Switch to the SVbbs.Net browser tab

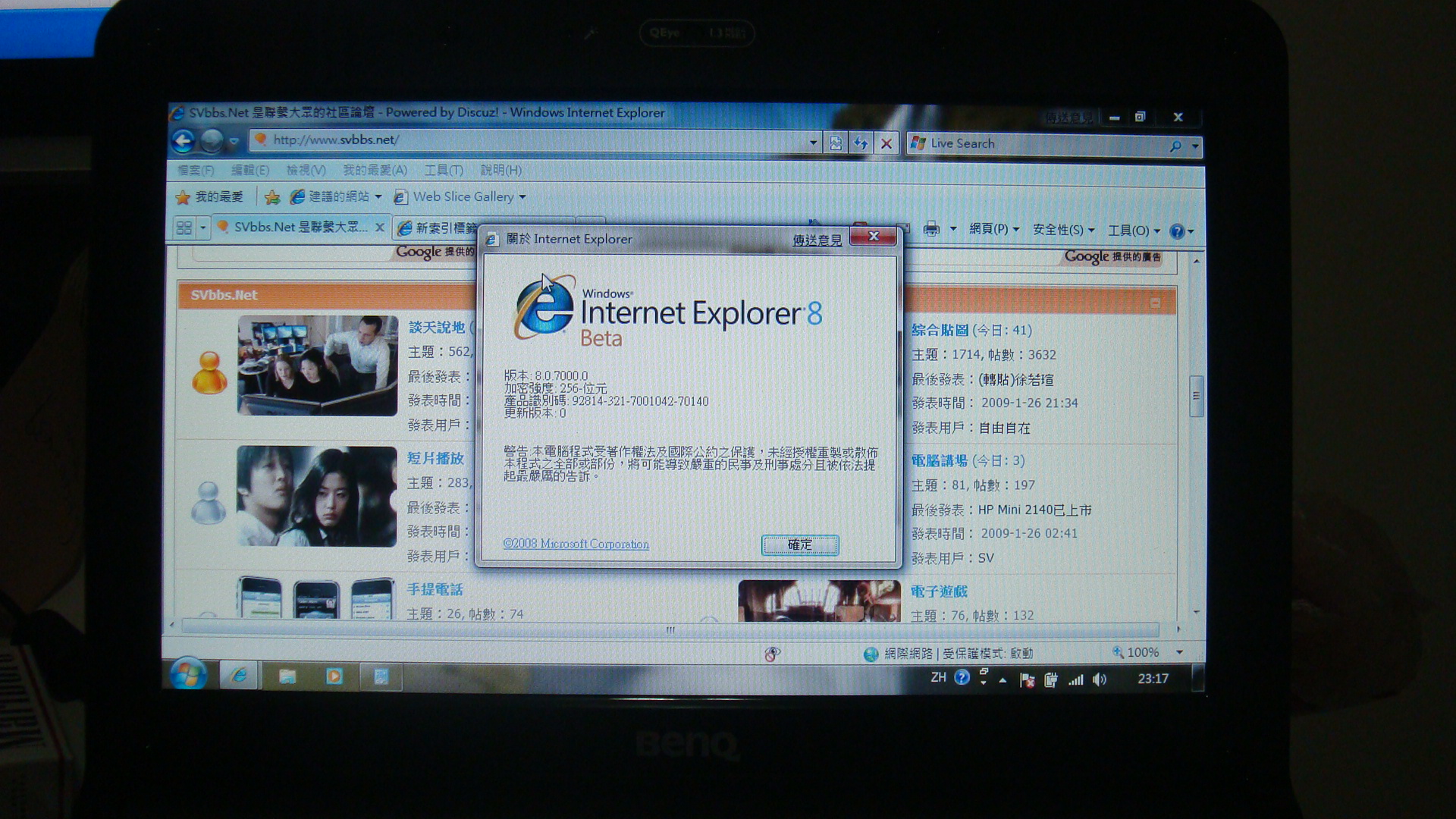coord(300,227)
